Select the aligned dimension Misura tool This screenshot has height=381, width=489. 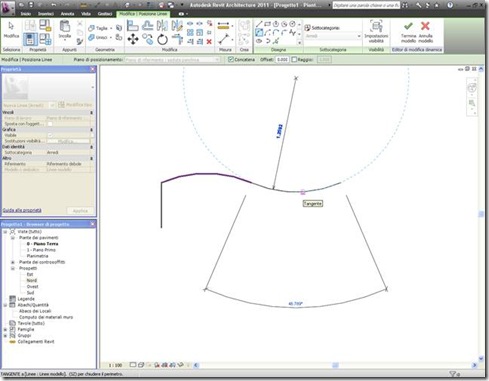point(223,26)
